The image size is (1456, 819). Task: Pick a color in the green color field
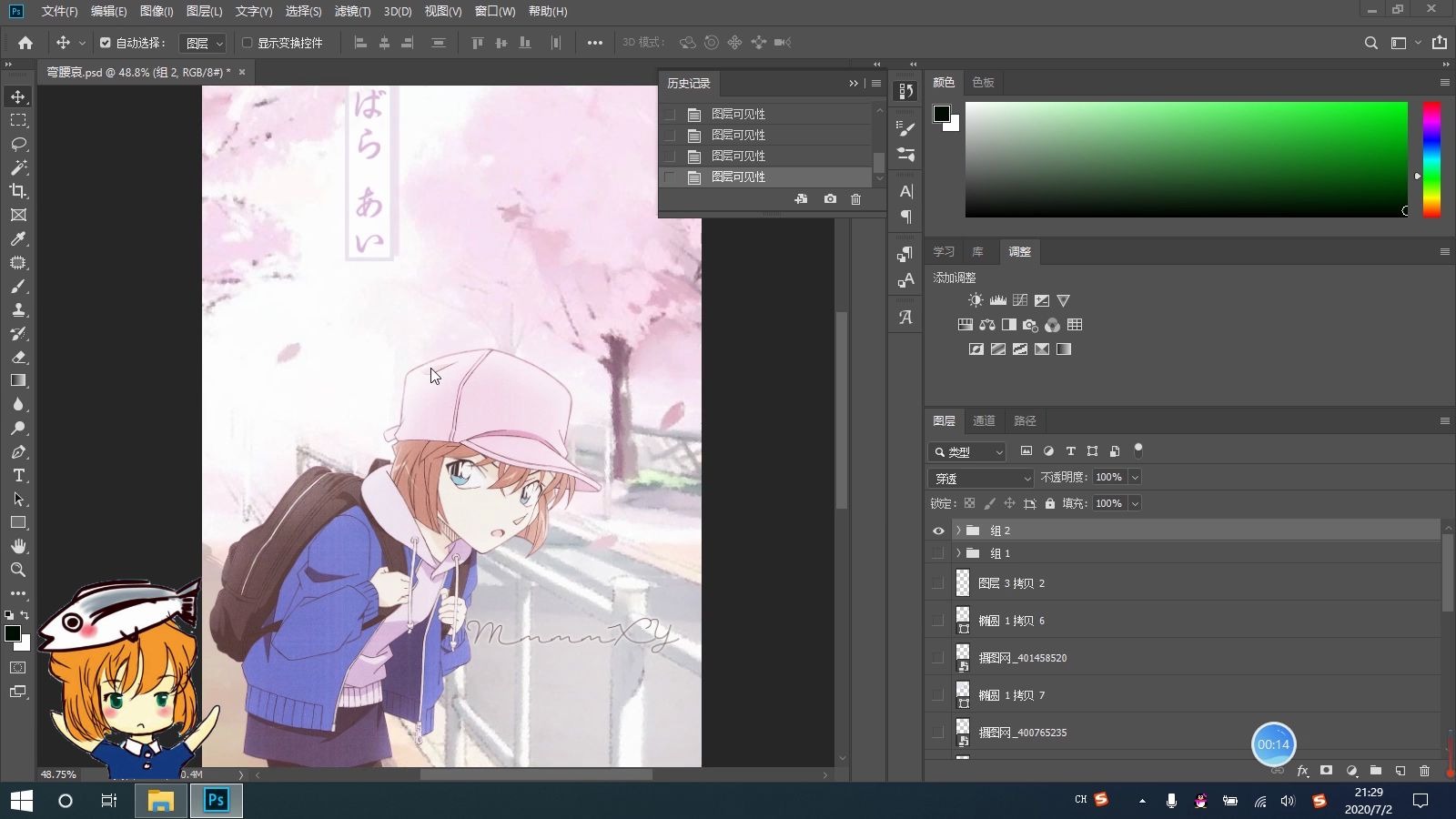tap(1186, 159)
